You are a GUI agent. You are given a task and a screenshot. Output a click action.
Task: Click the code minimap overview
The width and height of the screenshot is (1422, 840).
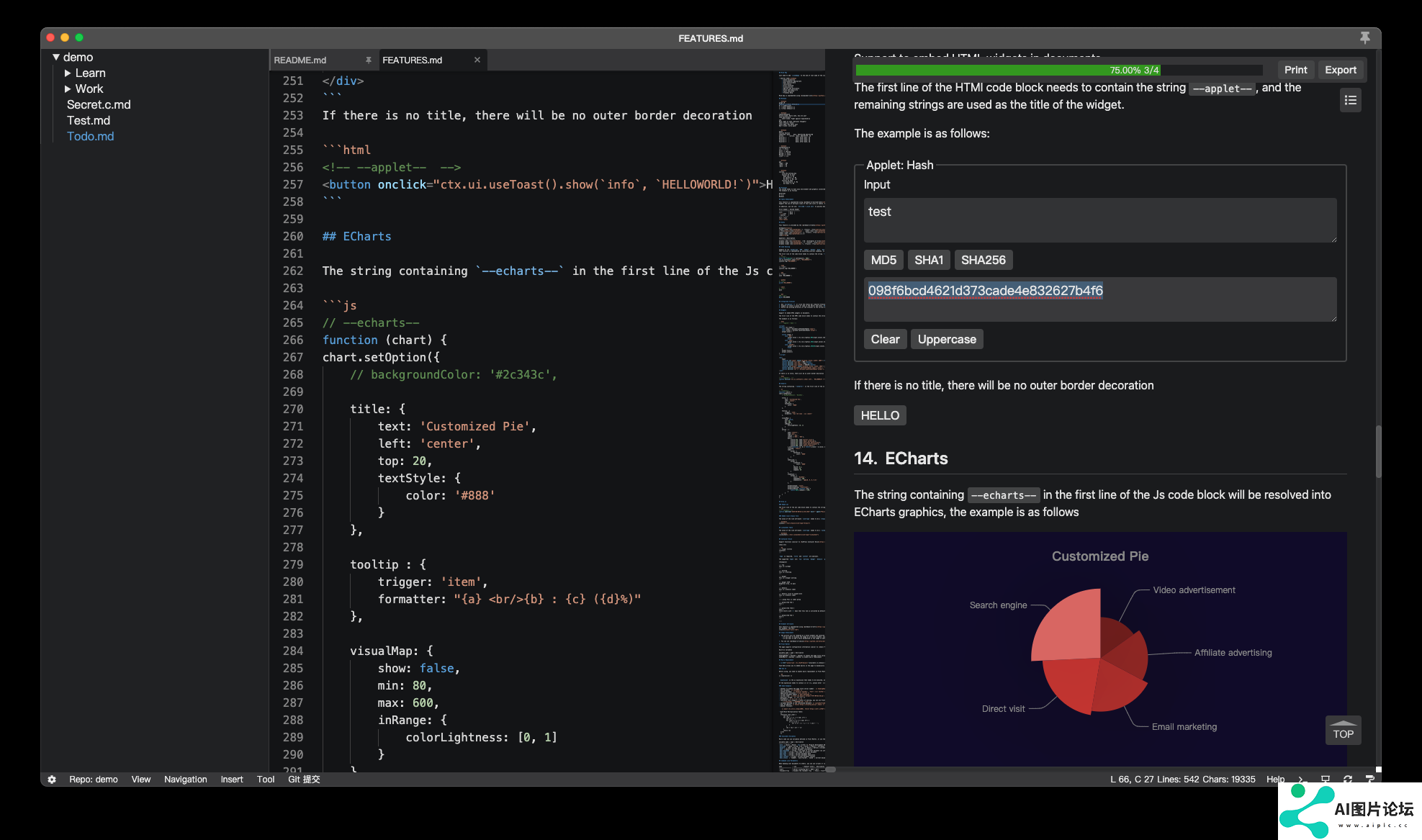[801, 421]
